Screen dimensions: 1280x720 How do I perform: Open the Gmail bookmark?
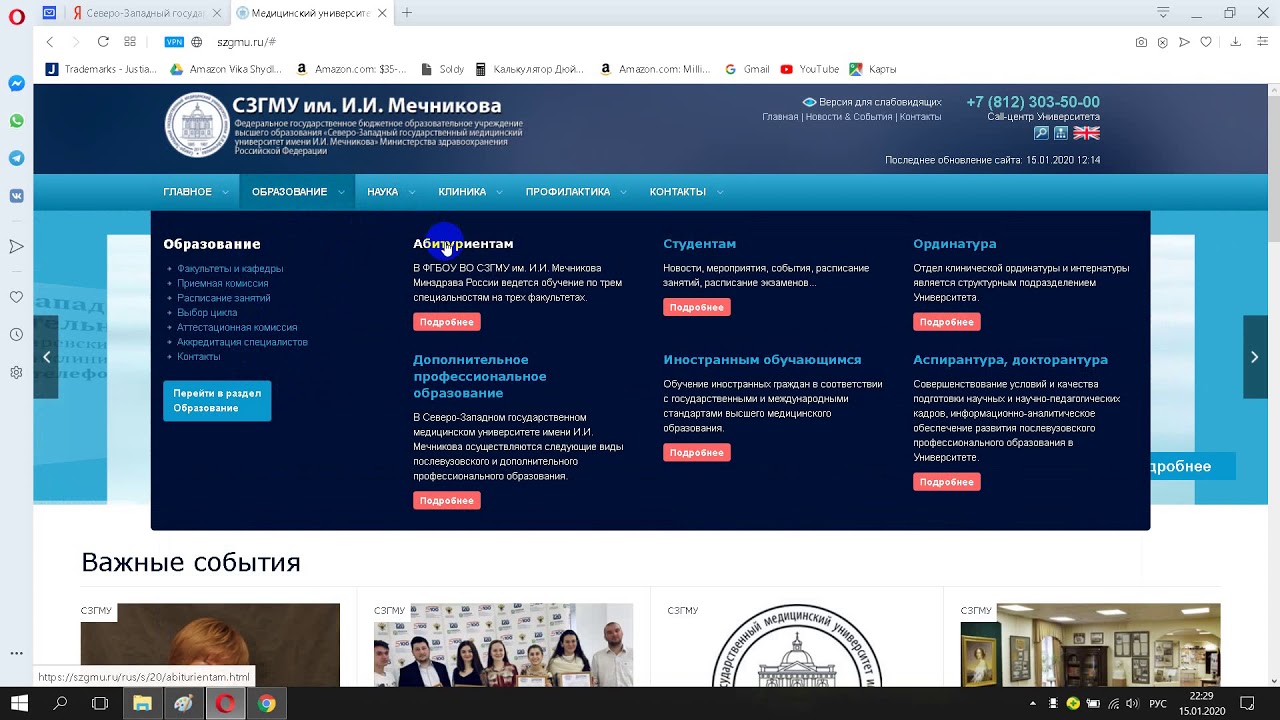(x=747, y=69)
